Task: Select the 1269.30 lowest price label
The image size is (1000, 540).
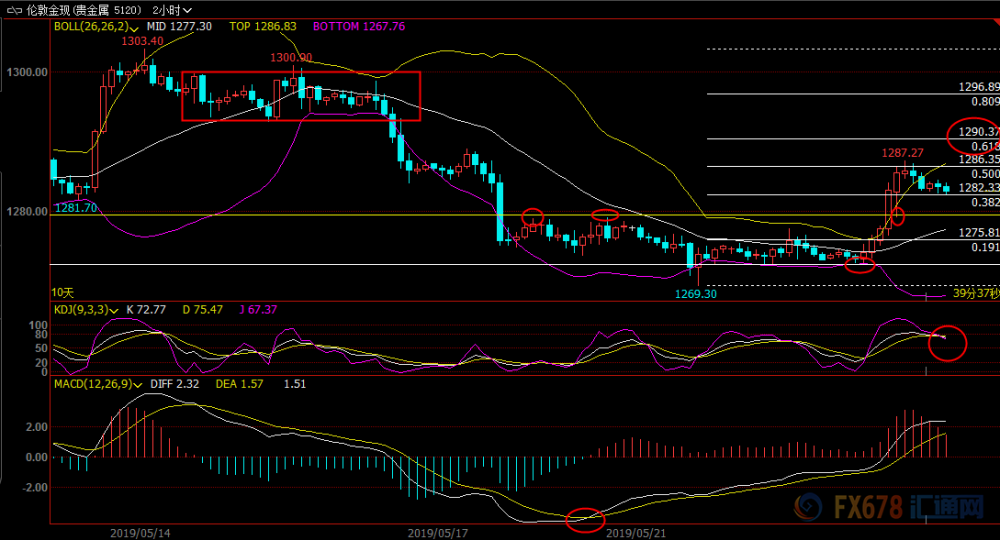Action: (696, 294)
